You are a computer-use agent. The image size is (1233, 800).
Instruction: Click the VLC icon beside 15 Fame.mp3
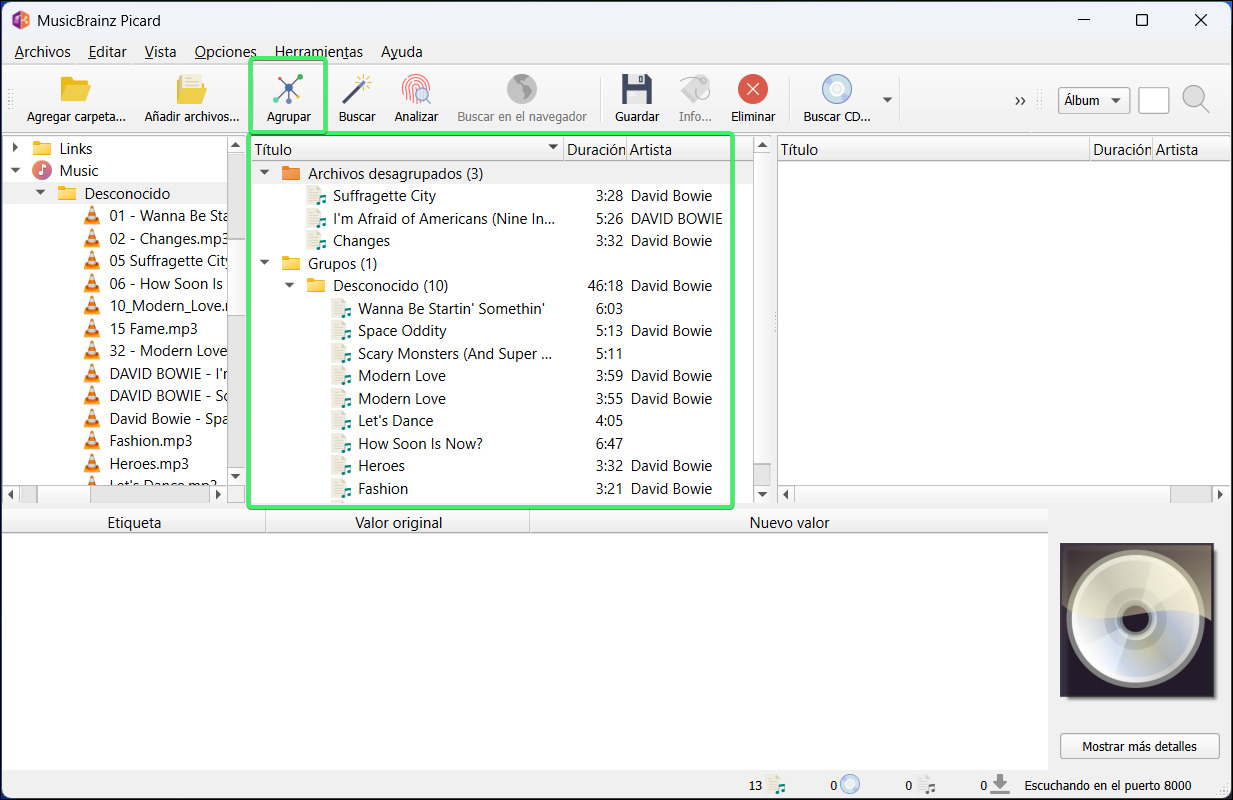click(92, 328)
